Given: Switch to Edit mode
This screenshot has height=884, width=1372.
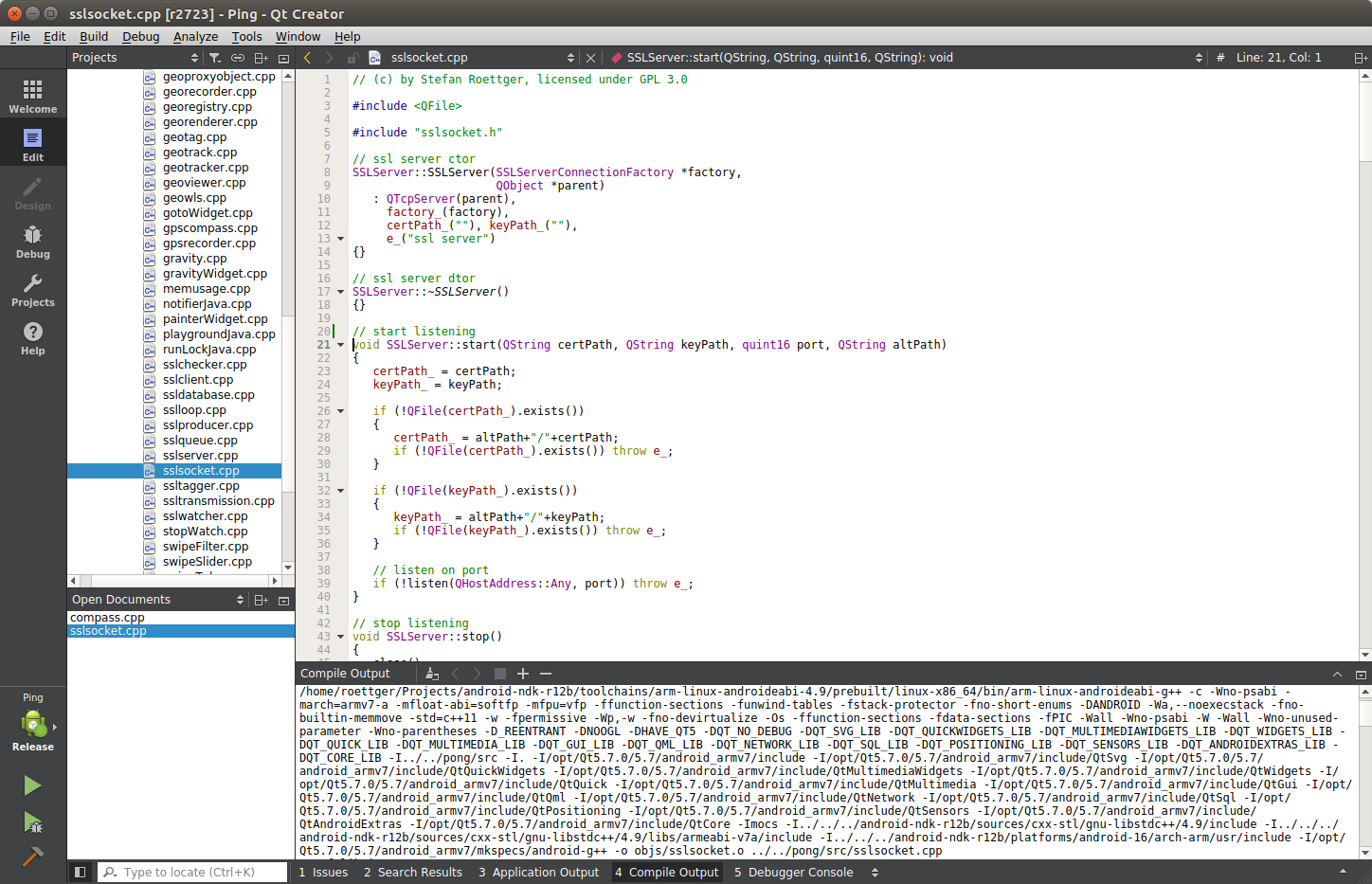Looking at the screenshot, I should click(33, 145).
